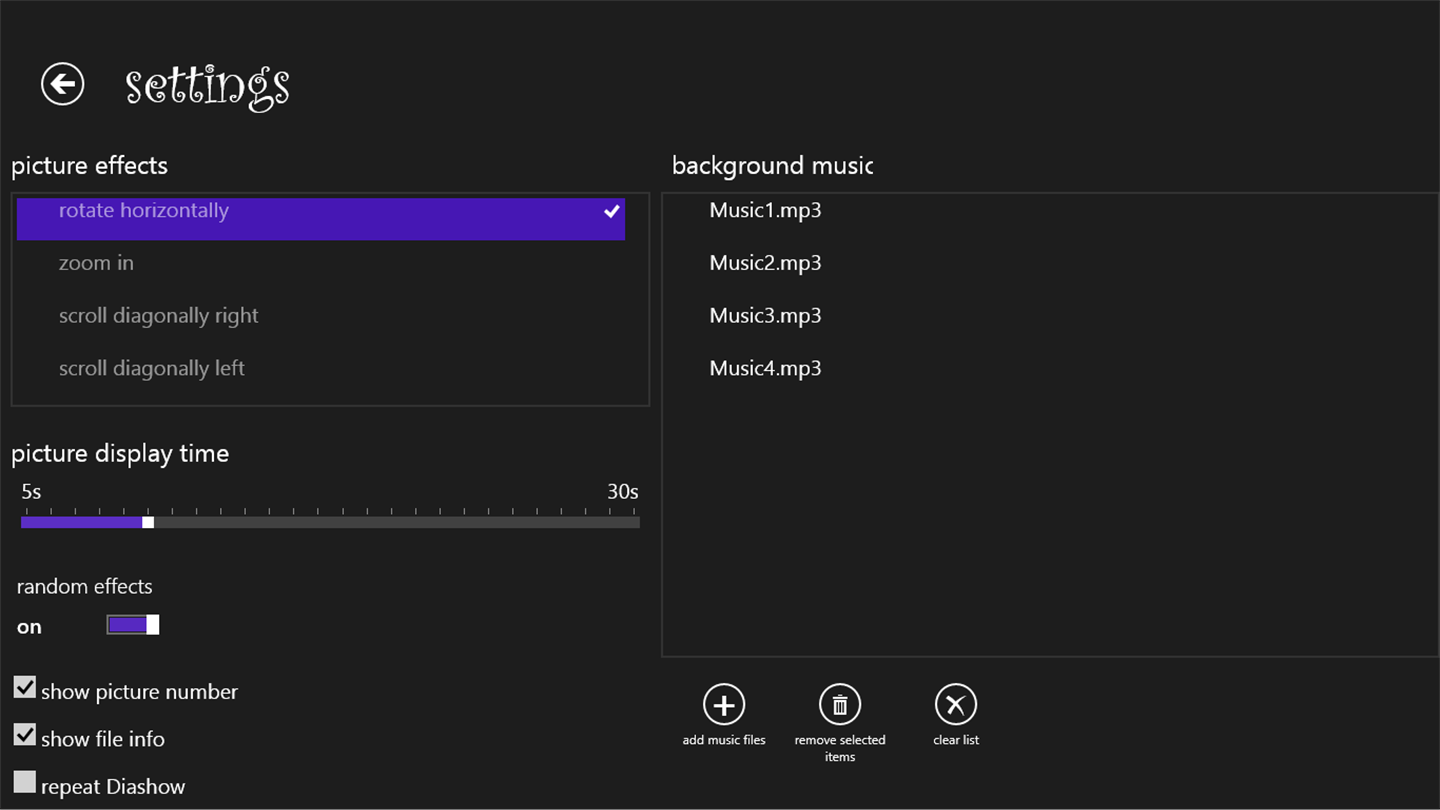
Task: Uncheck show picture number checkbox
Action: click(25, 688)
